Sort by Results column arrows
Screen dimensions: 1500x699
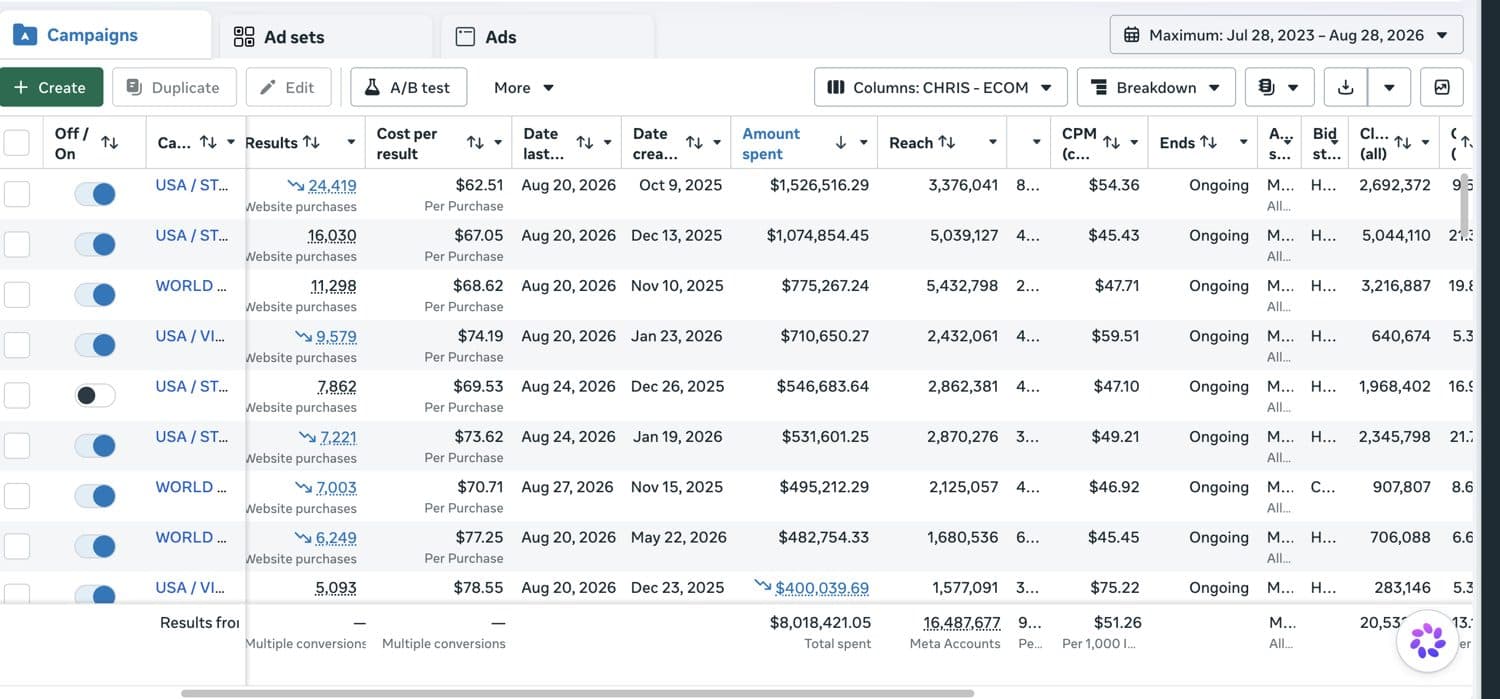311,142
